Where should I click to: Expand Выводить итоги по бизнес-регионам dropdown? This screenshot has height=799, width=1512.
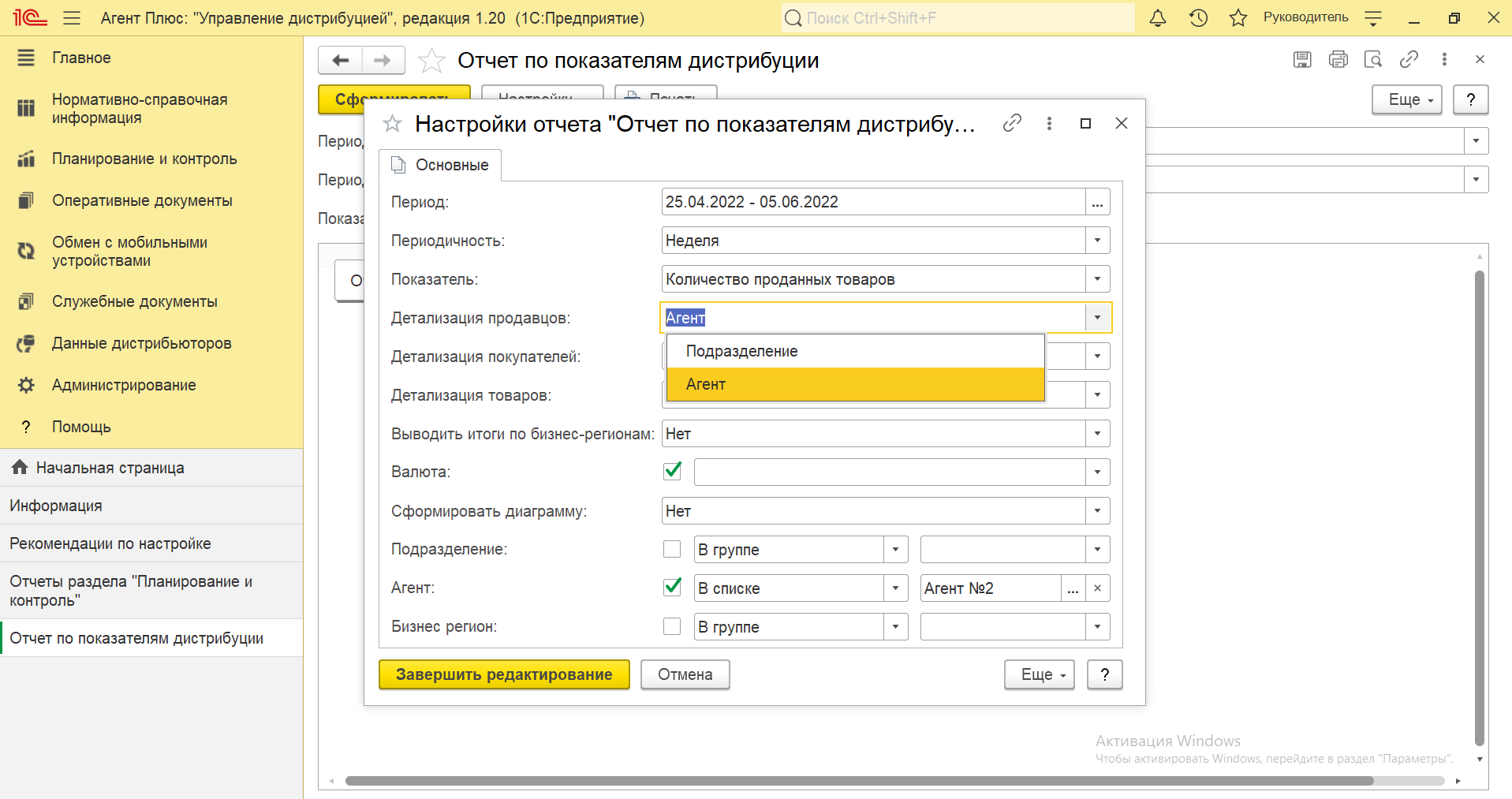pyautogui.click(x=1097, y=434)
